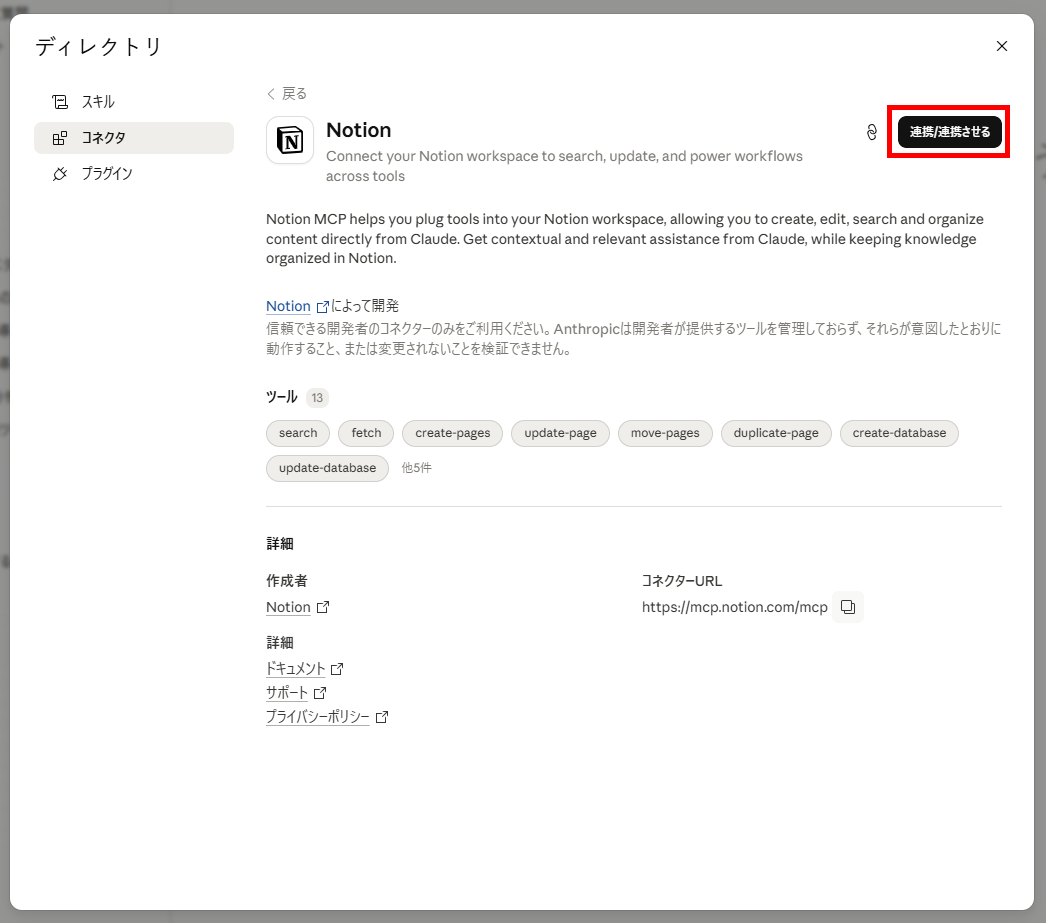Click the ツール section heading

[282, 397]
